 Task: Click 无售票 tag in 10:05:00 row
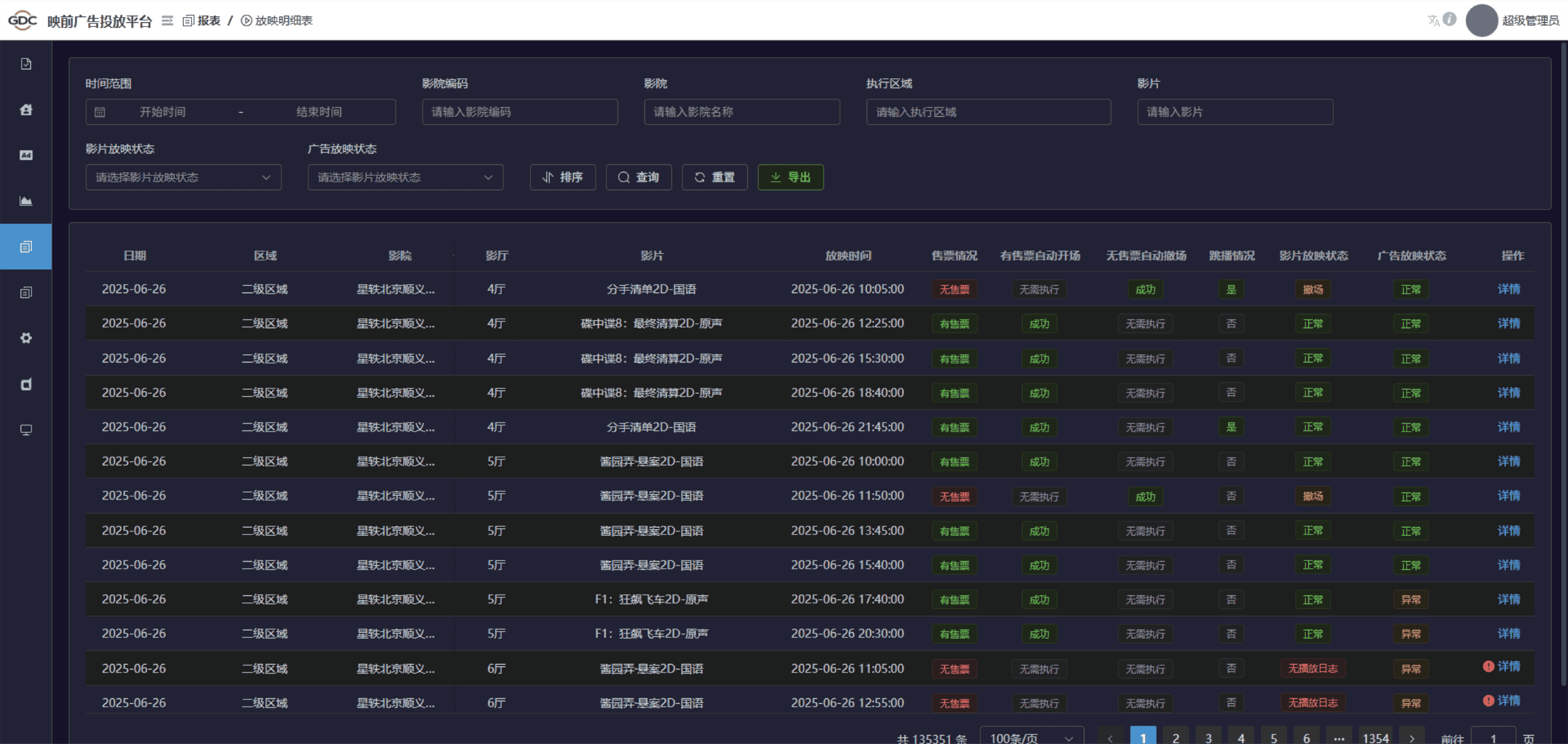point(954,290)
